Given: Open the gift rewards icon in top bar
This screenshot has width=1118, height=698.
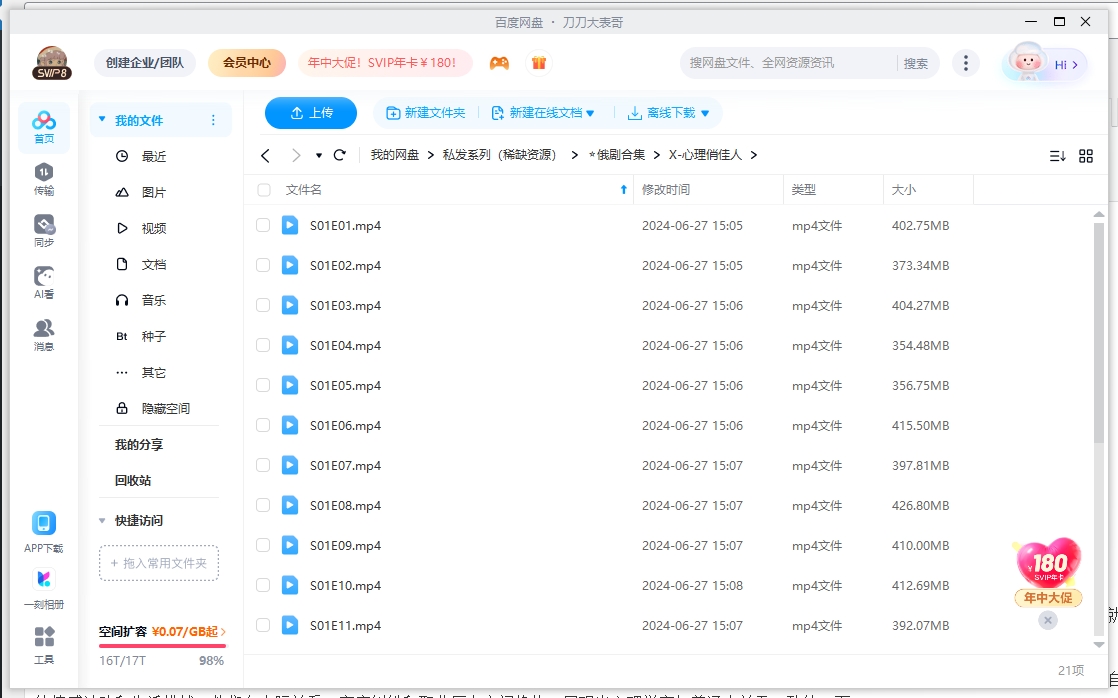Looking at the screenshot, I should [539, 62].
